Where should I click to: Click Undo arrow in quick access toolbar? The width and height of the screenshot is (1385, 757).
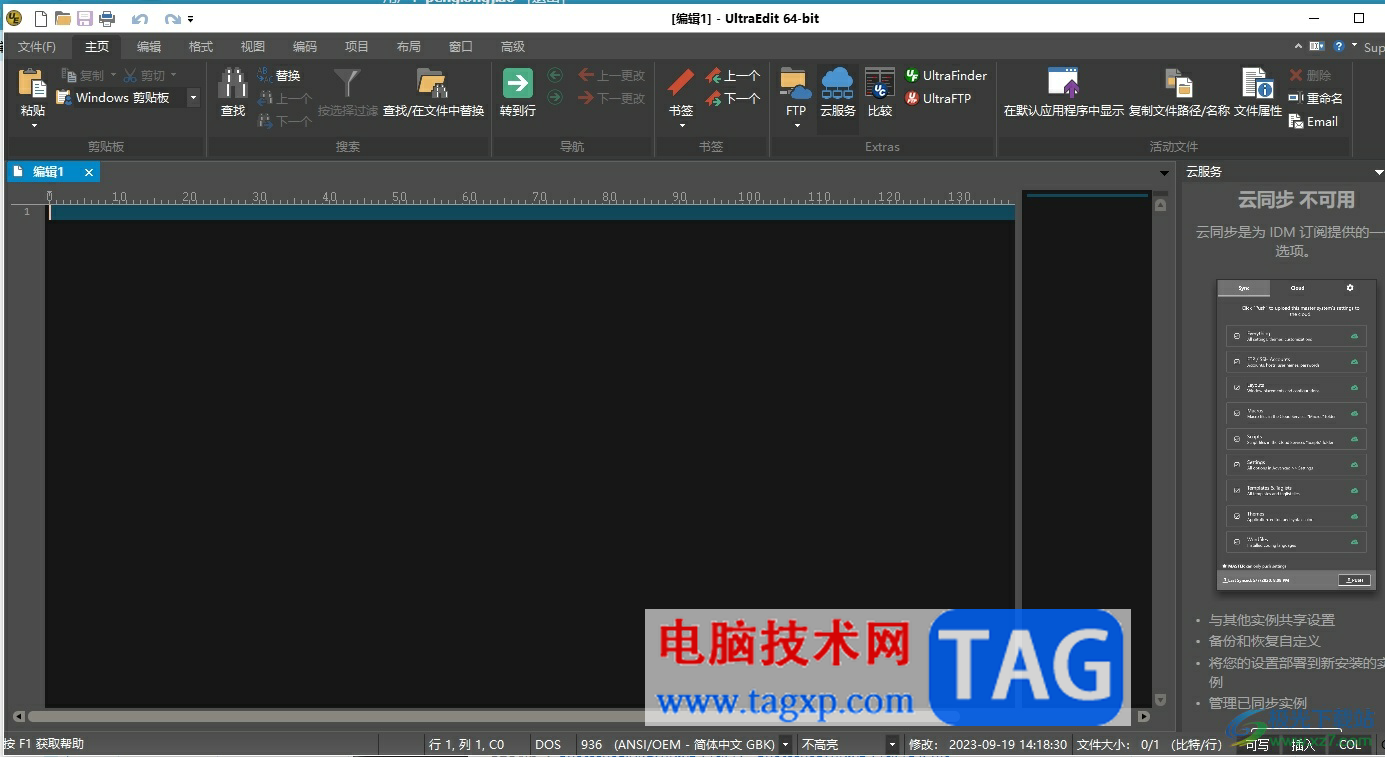pos(140,19)
